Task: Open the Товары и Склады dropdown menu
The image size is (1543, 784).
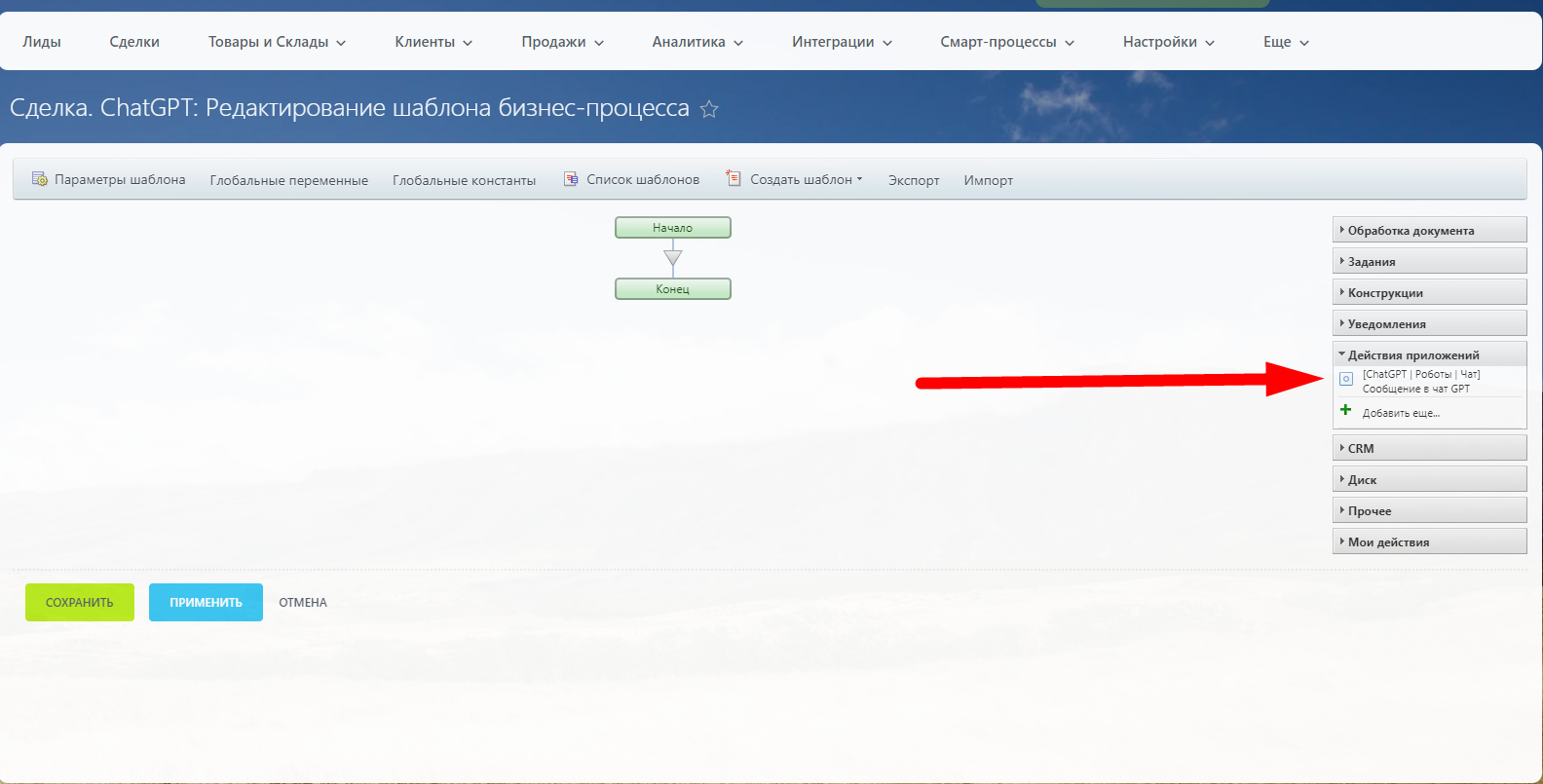Action: (x=277, y=42)
